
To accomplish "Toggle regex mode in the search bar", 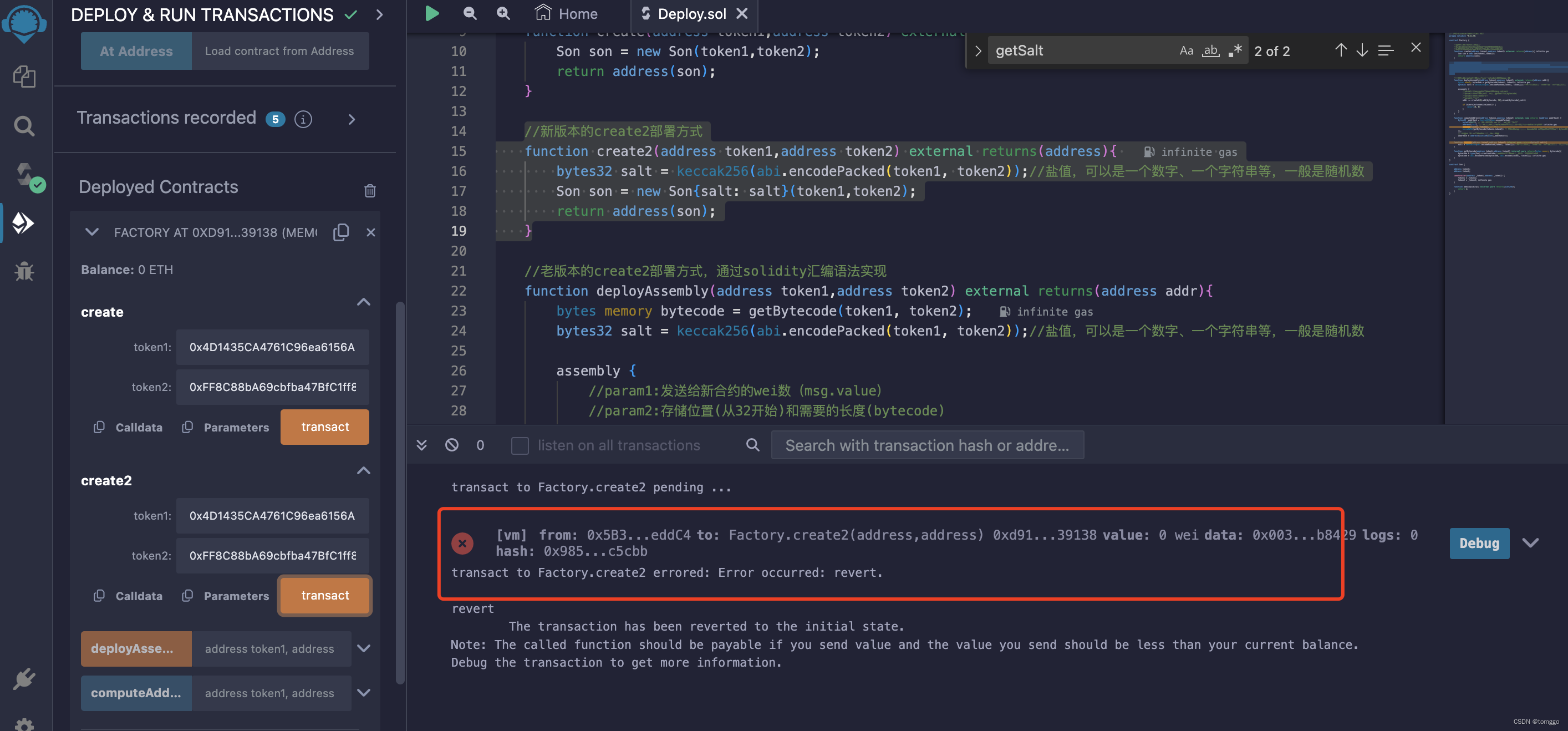I will coord(1235,50).
